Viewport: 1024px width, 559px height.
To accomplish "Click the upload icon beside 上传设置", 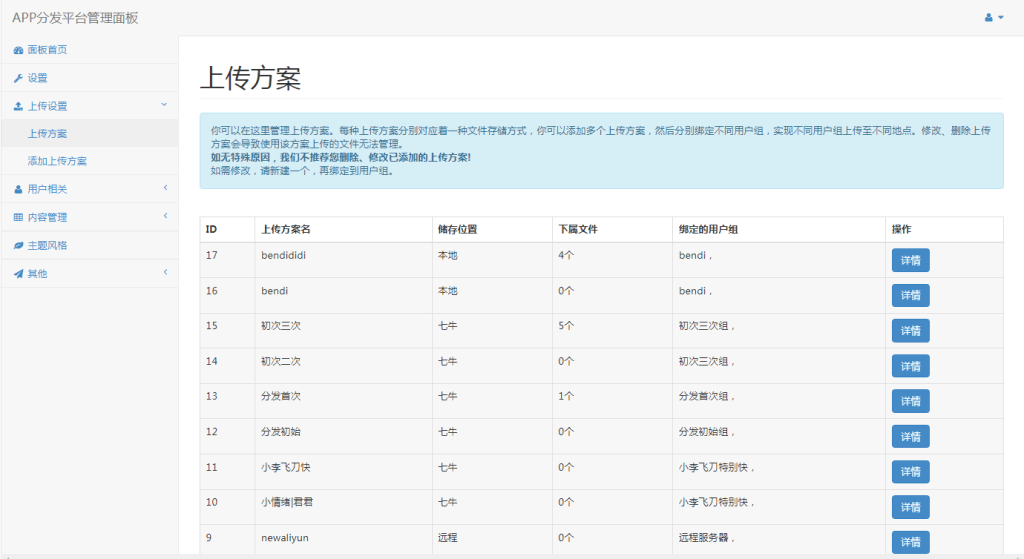I will point(18,106).
